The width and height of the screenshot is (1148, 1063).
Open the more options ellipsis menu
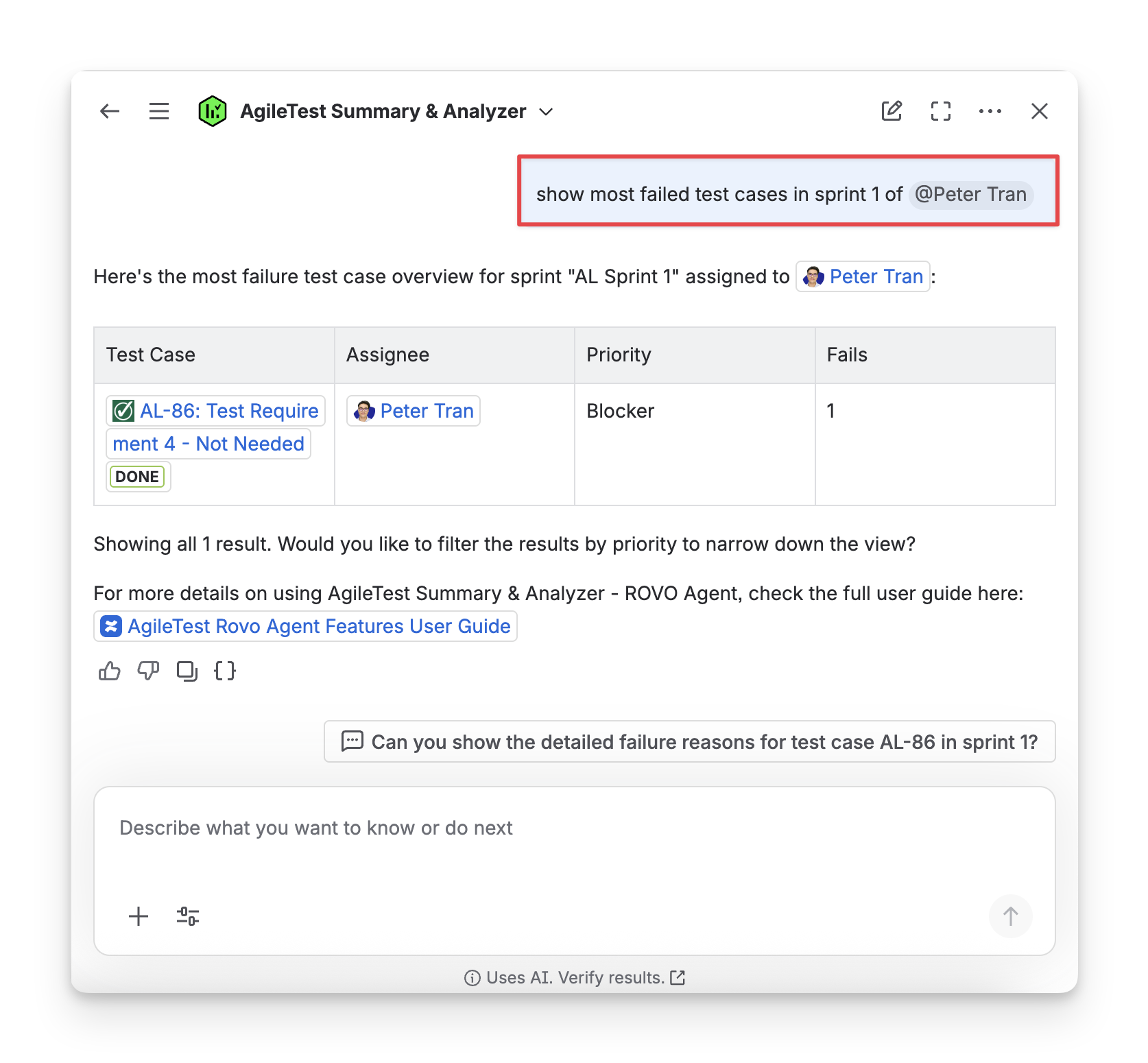pos(990,111)
